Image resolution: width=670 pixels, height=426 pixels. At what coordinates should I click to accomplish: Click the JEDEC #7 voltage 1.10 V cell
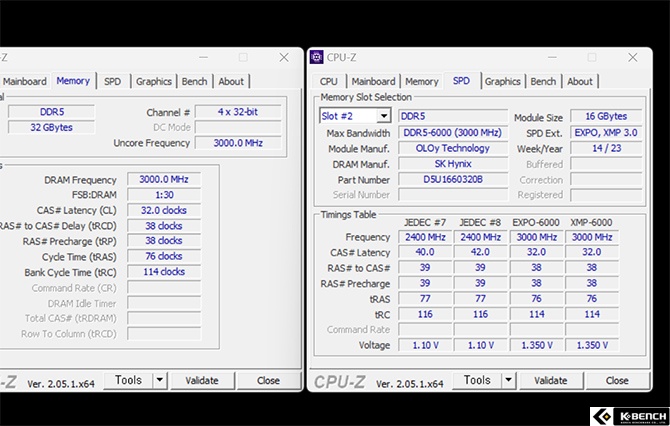[425, 345]
